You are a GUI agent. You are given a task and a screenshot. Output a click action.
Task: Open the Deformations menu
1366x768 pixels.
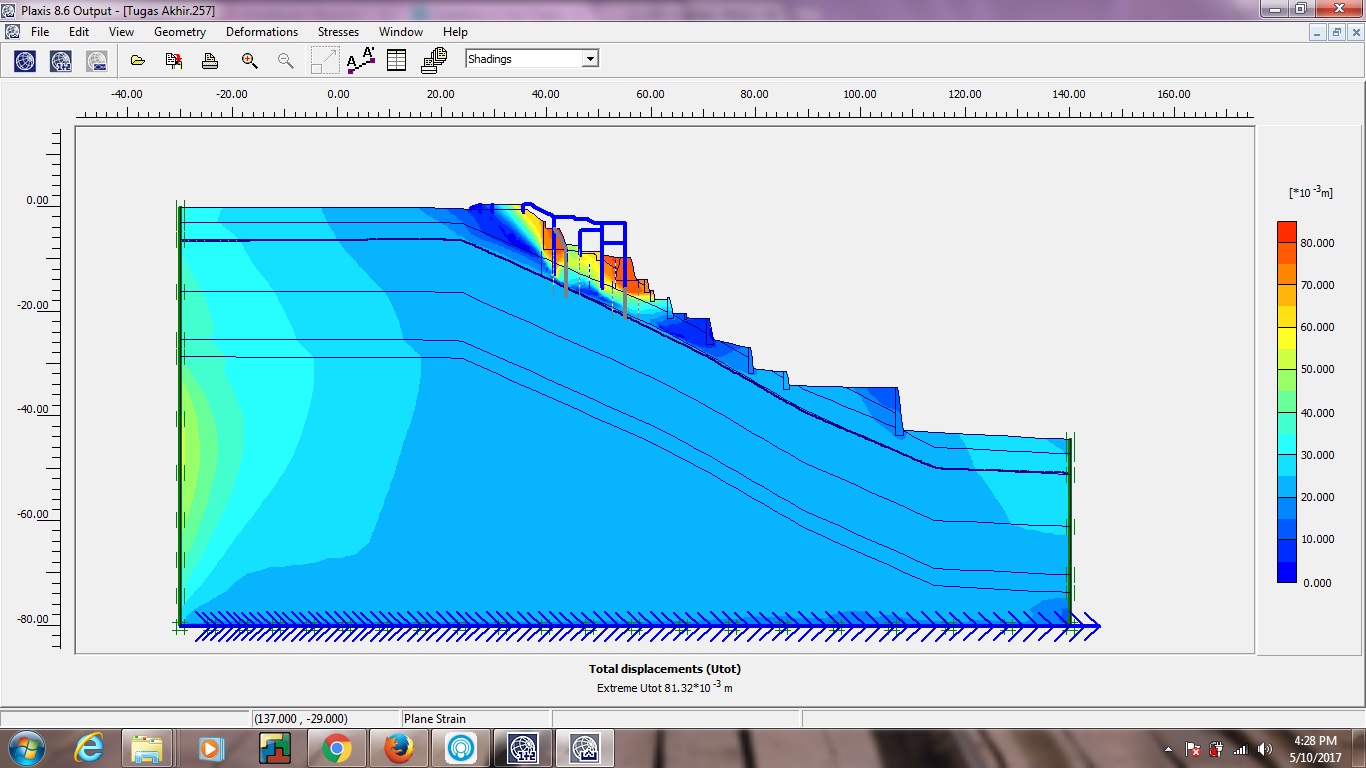[262, 32]
